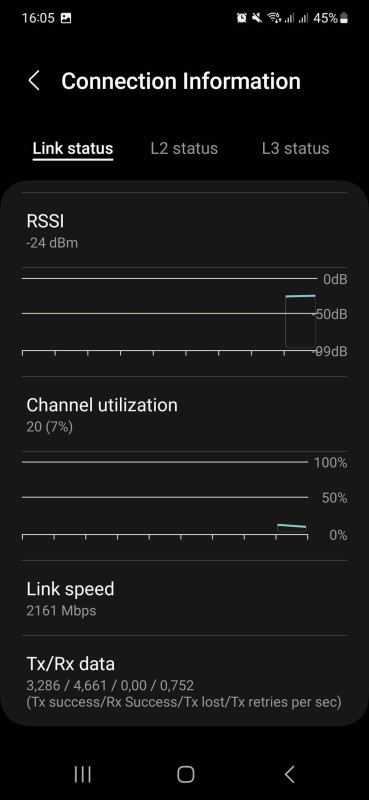Tap the back chevron in navigation bar
369x800 pixels.
[x=289, y=774]
